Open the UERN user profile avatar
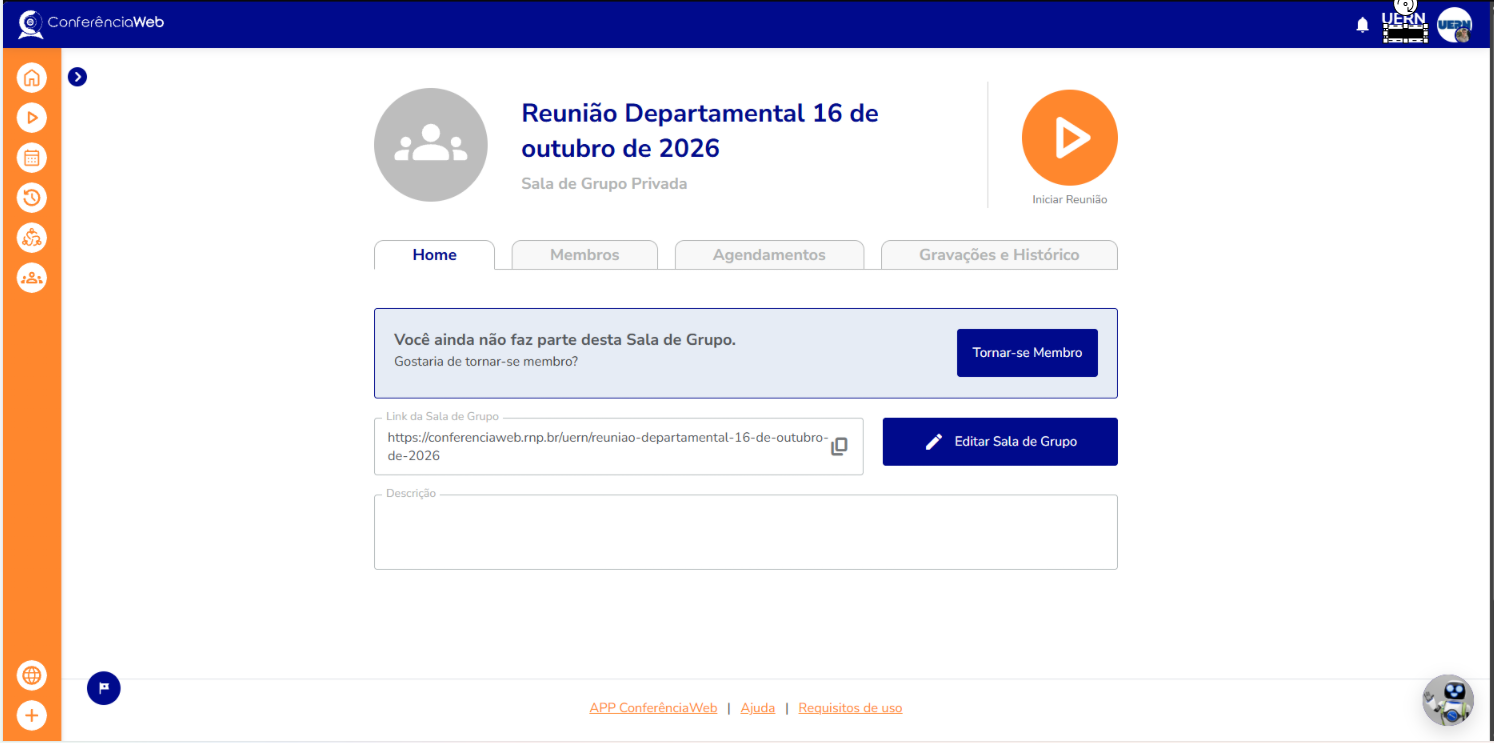 coord(1454,25)
